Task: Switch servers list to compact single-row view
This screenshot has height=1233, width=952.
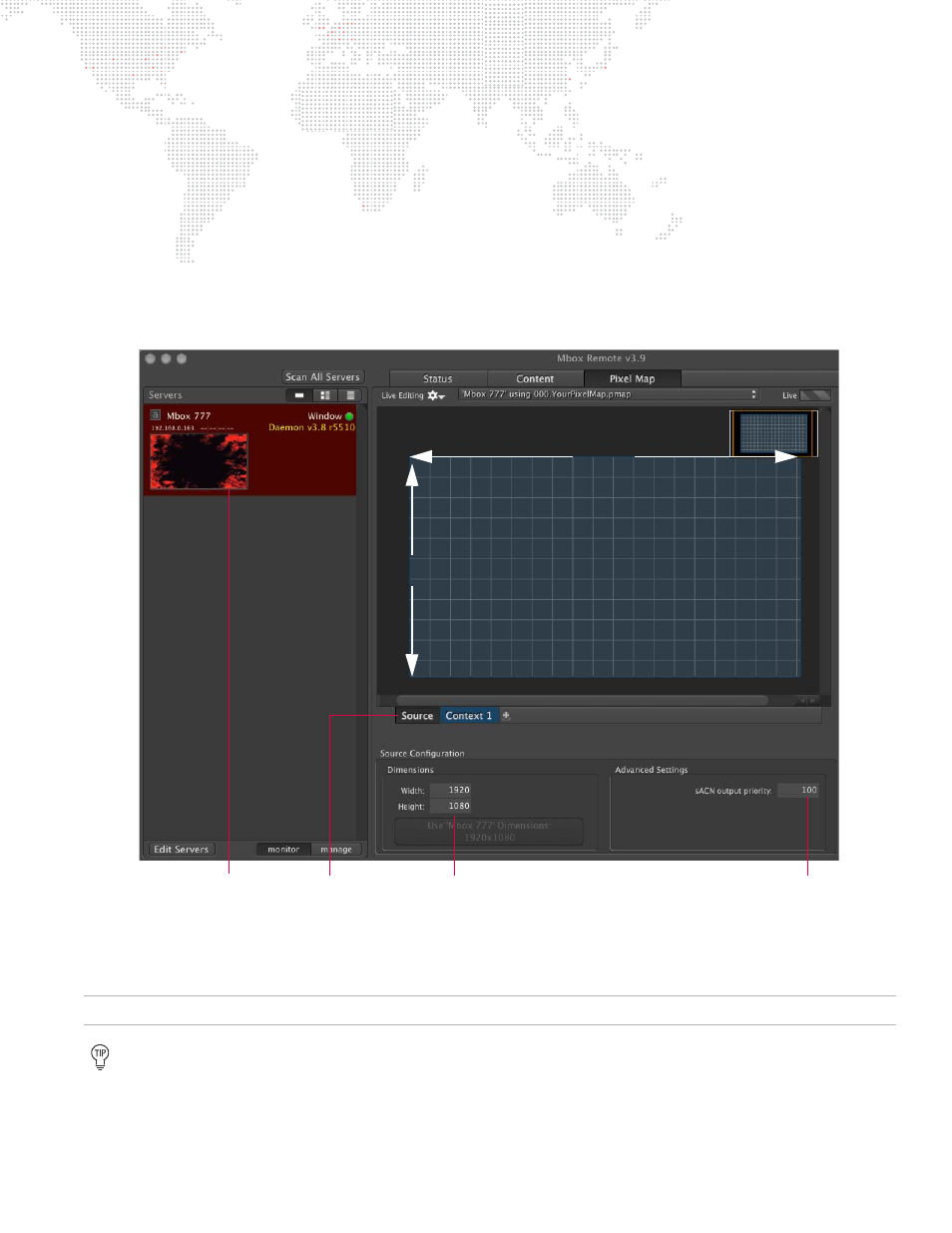Action: [298, 395]
